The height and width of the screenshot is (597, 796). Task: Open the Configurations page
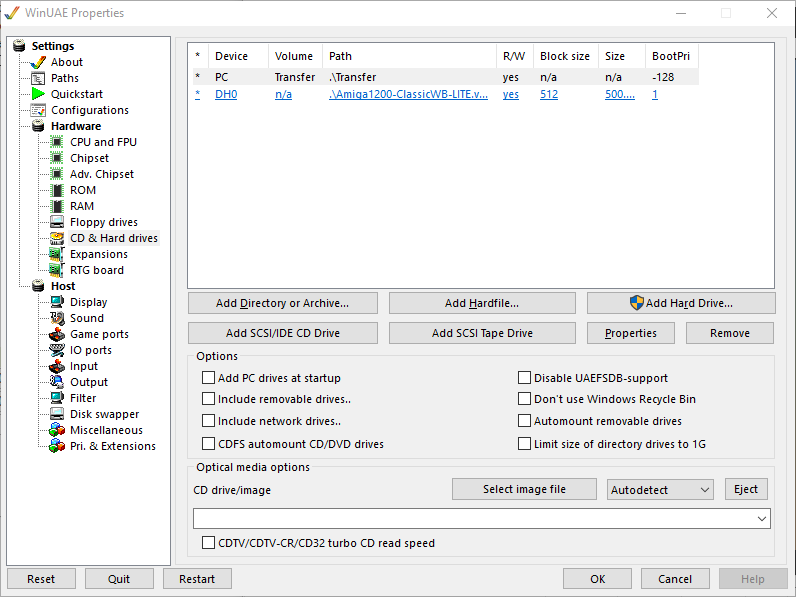[89, 110]
